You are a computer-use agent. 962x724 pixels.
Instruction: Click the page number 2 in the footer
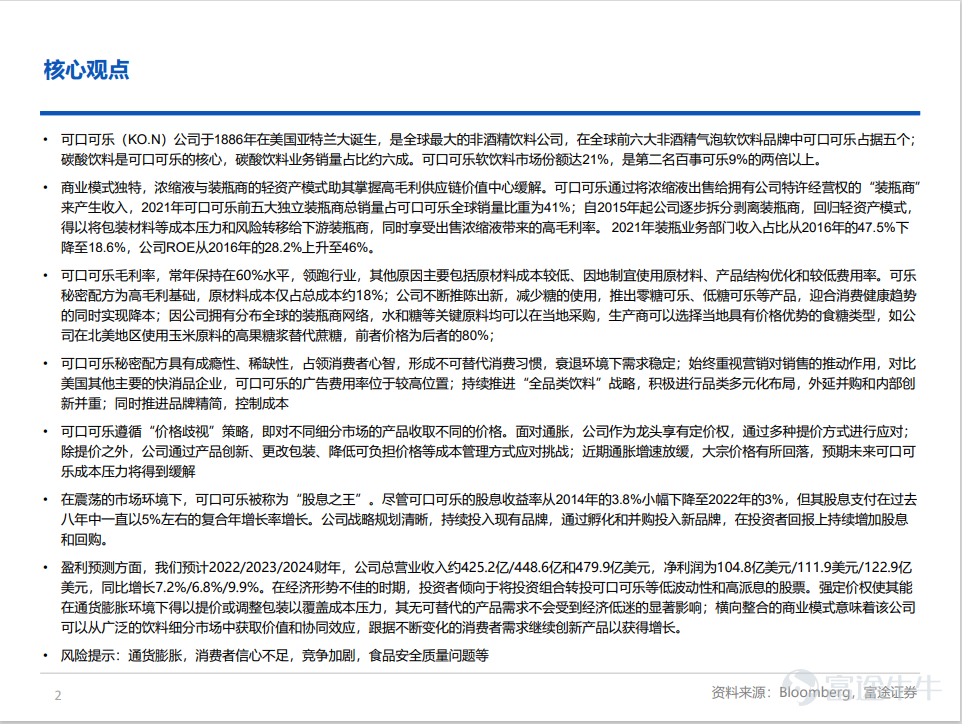coord(58,695)
